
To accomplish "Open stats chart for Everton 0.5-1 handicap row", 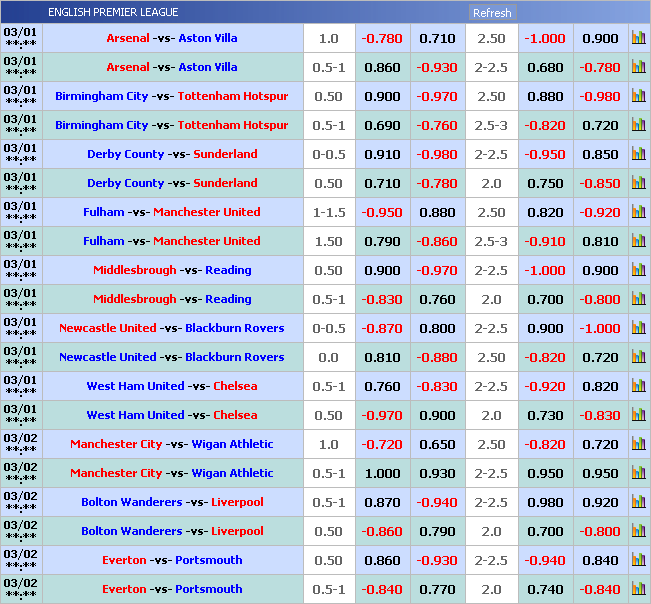I will [639, 589].
